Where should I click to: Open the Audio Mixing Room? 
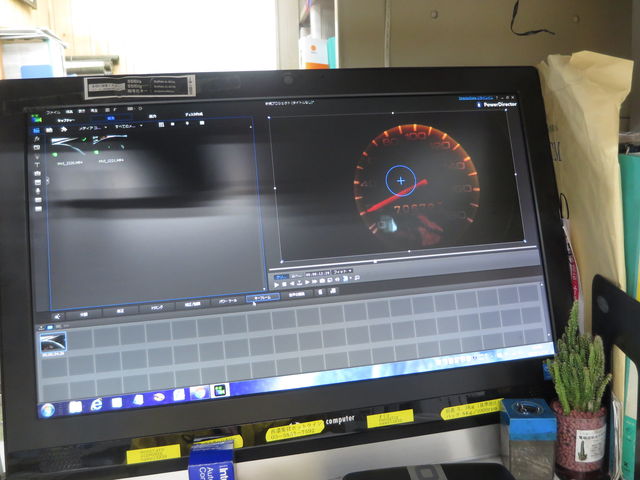38,182
